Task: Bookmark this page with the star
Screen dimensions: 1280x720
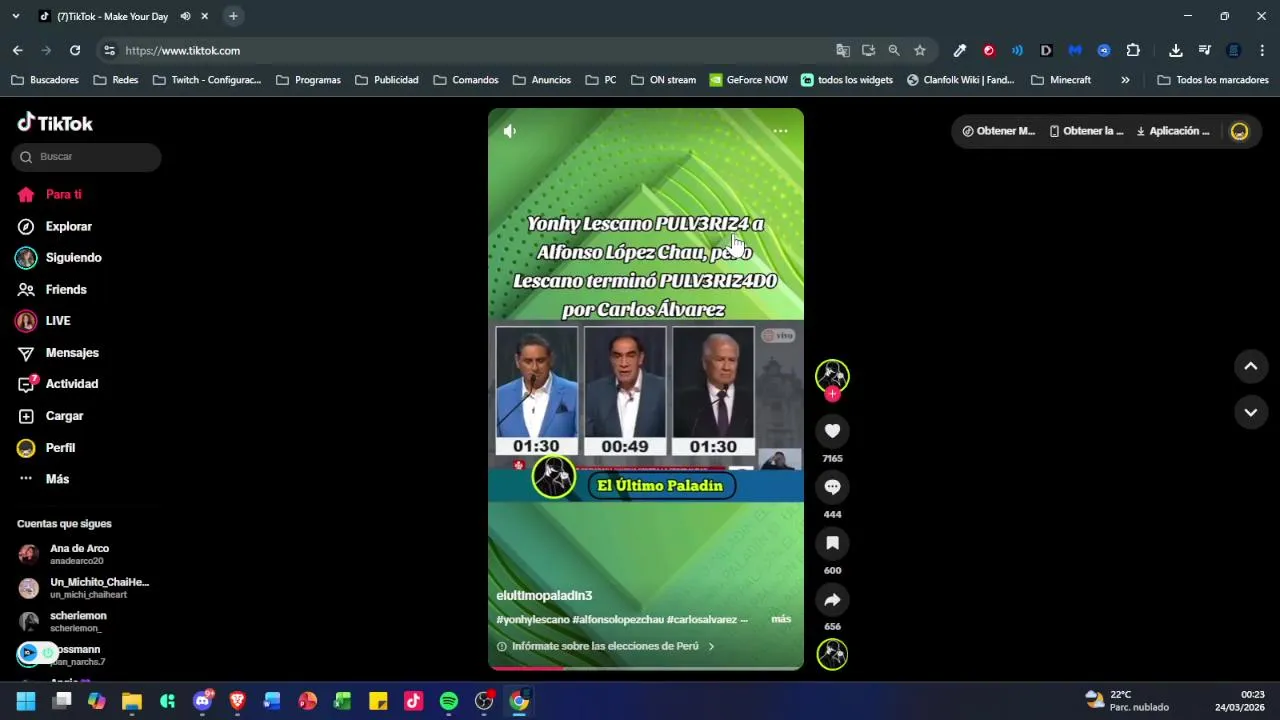Action: coord(920,50)
